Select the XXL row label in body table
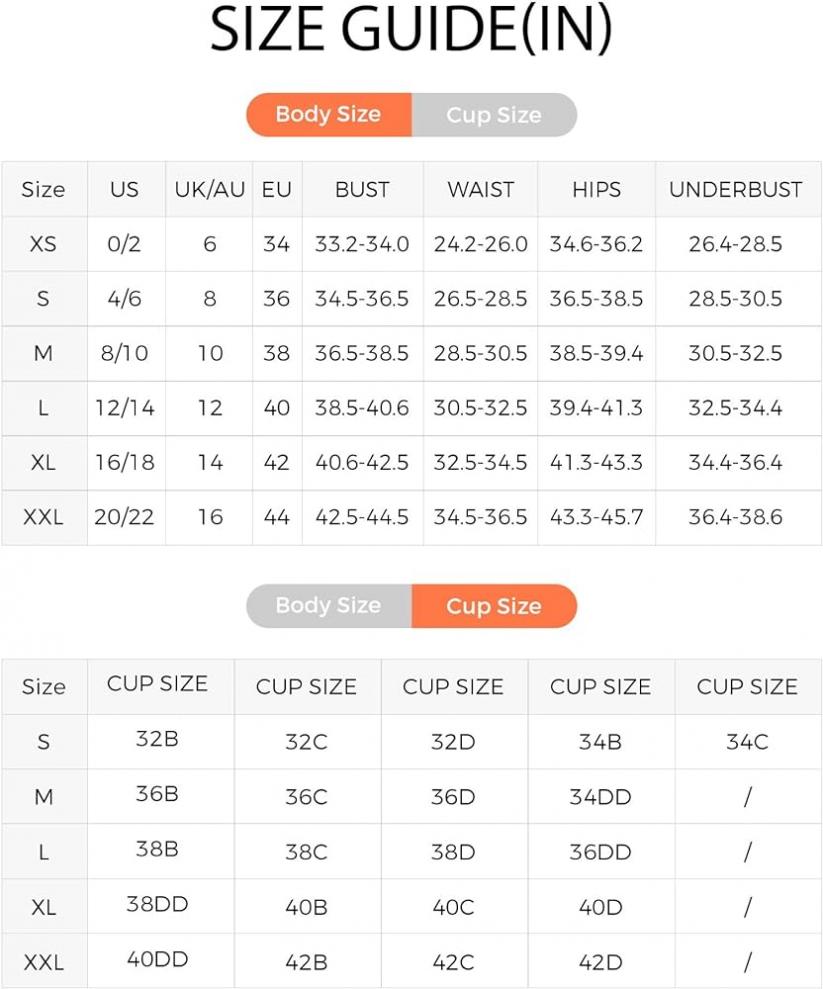 click(x=44, y=517)
